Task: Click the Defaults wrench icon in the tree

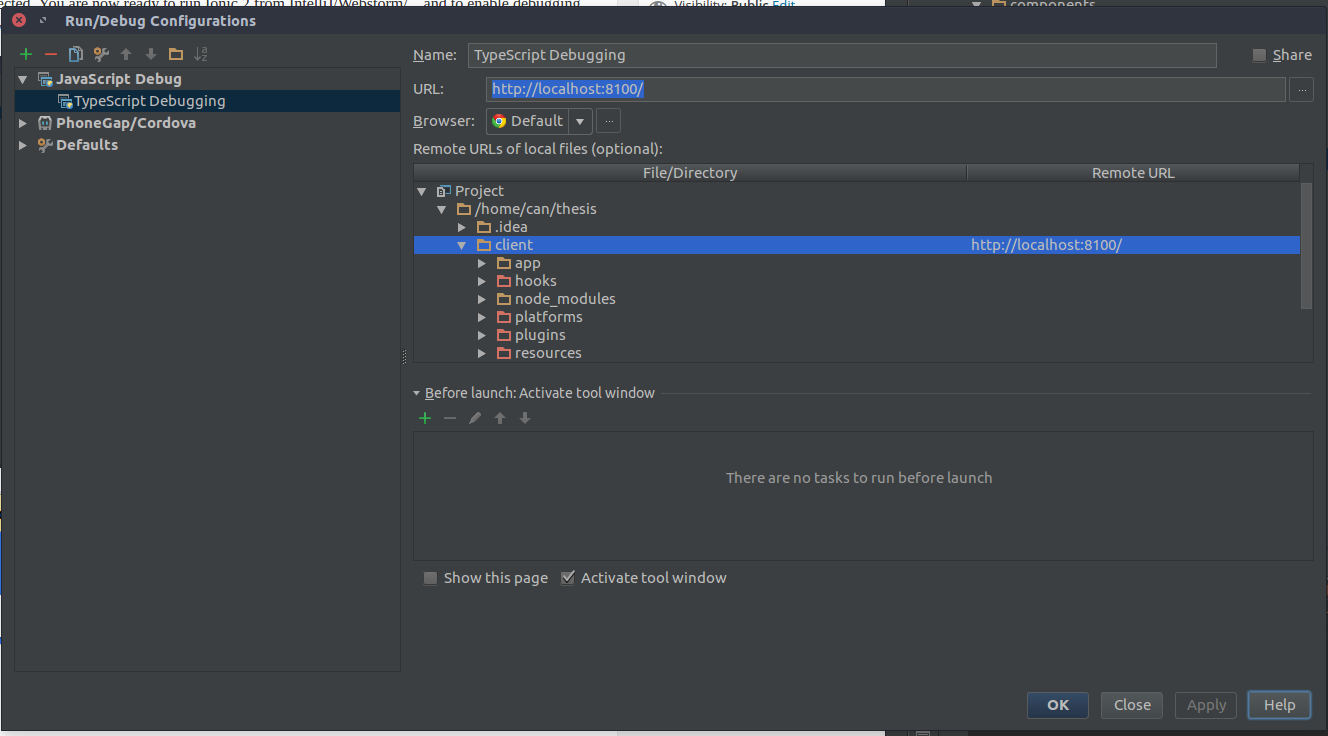Action: pos(45,145)
